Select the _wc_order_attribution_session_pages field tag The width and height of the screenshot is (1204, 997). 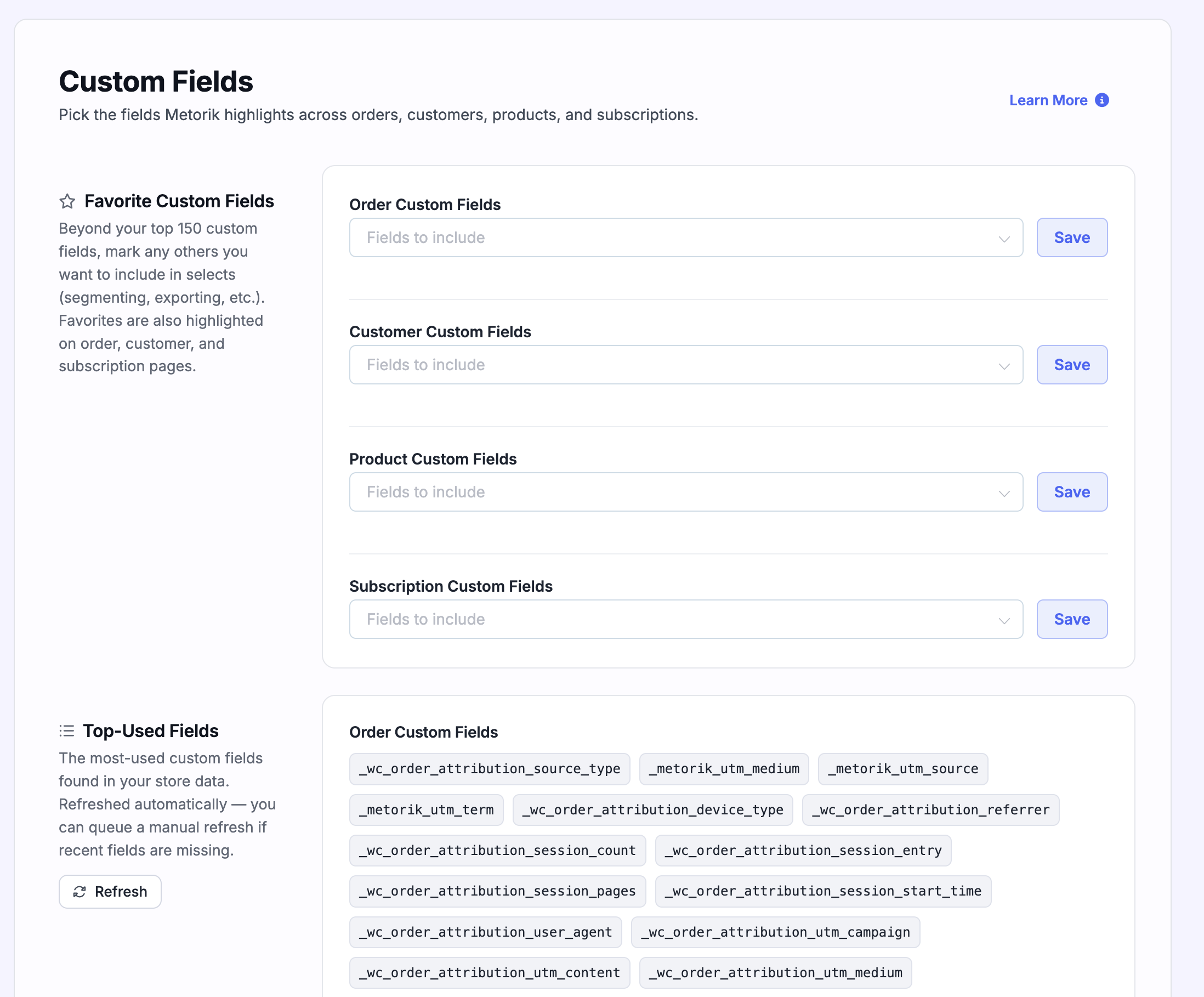point(498,892)
